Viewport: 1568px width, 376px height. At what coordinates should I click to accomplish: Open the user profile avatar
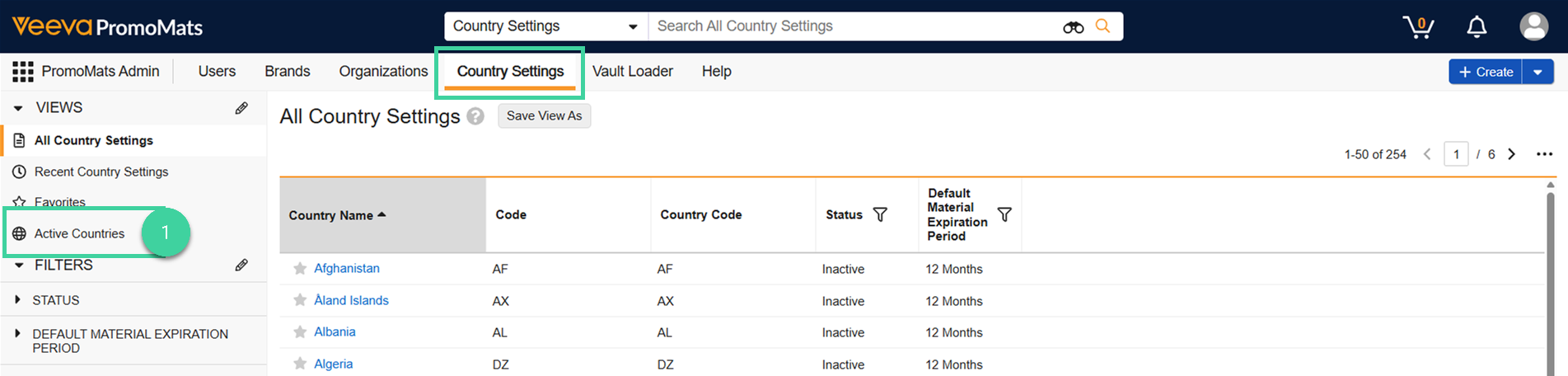[1533, 26]
